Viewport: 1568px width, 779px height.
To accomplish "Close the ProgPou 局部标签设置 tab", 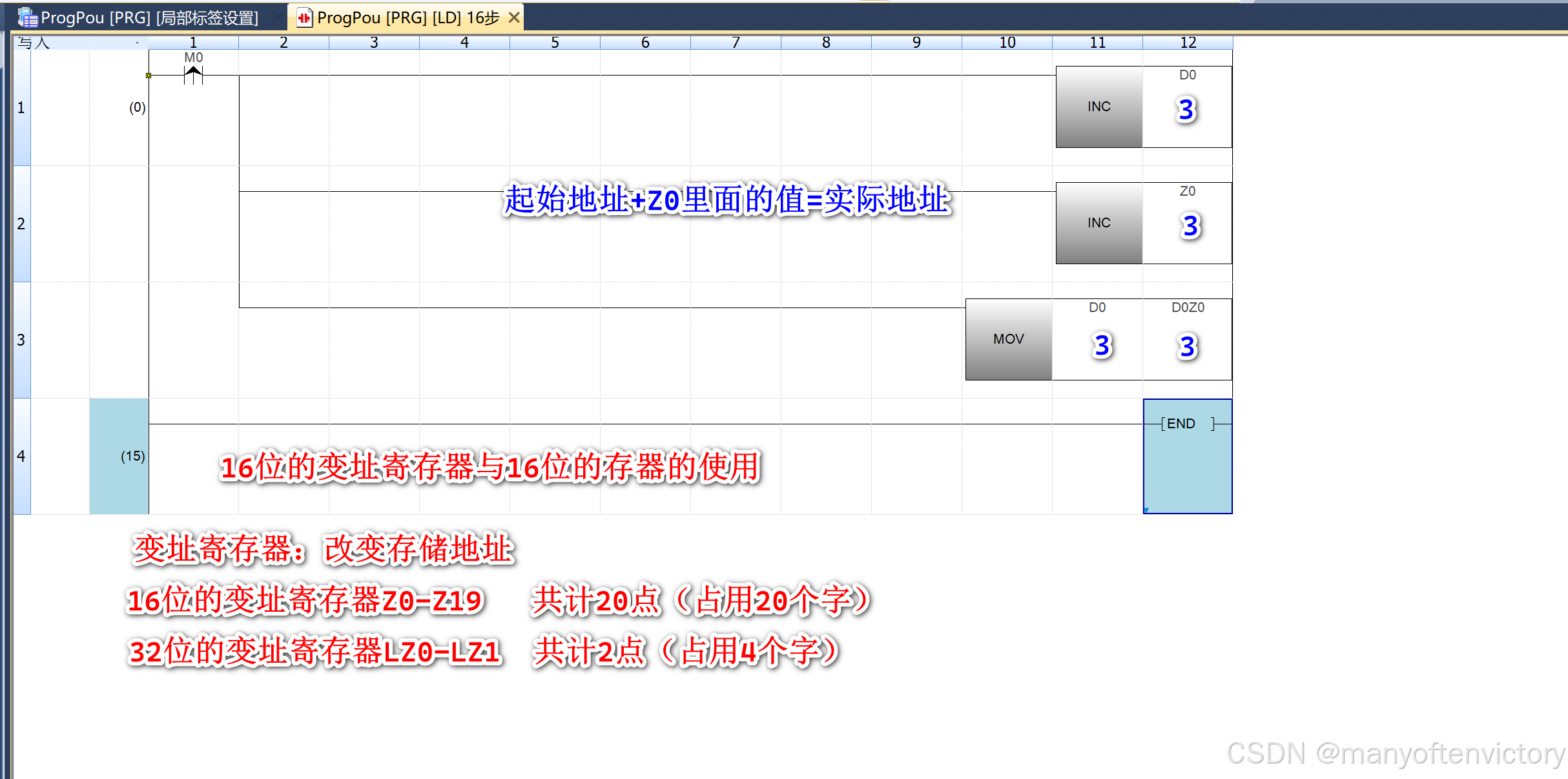I will pos(277,17).
